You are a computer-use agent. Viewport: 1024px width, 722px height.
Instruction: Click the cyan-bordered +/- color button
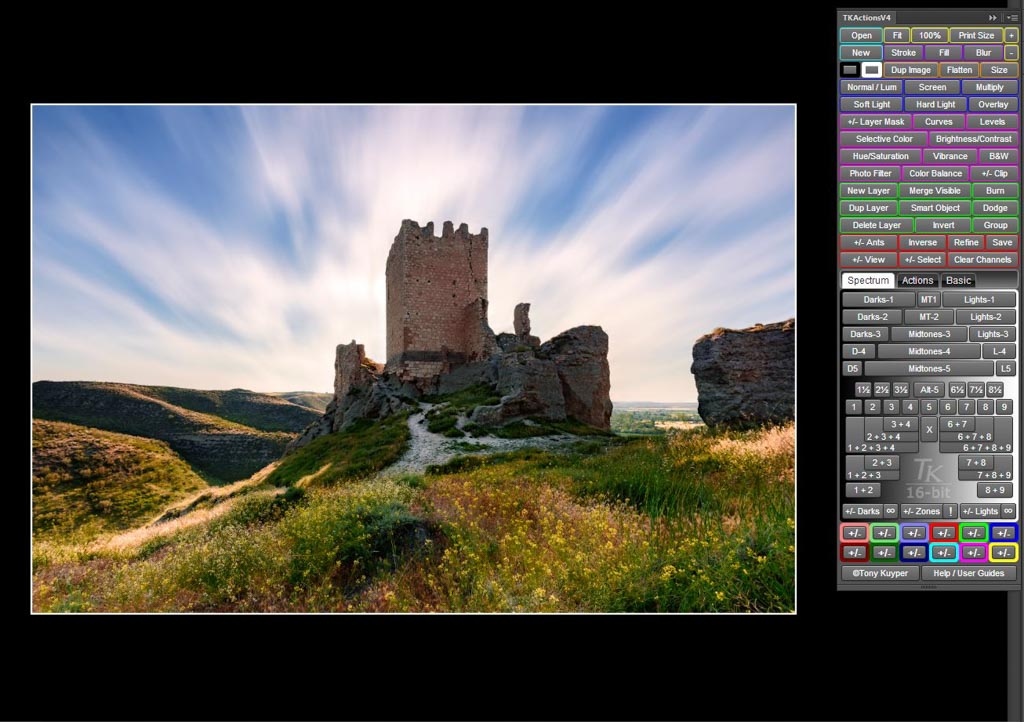tap(944, 552)
